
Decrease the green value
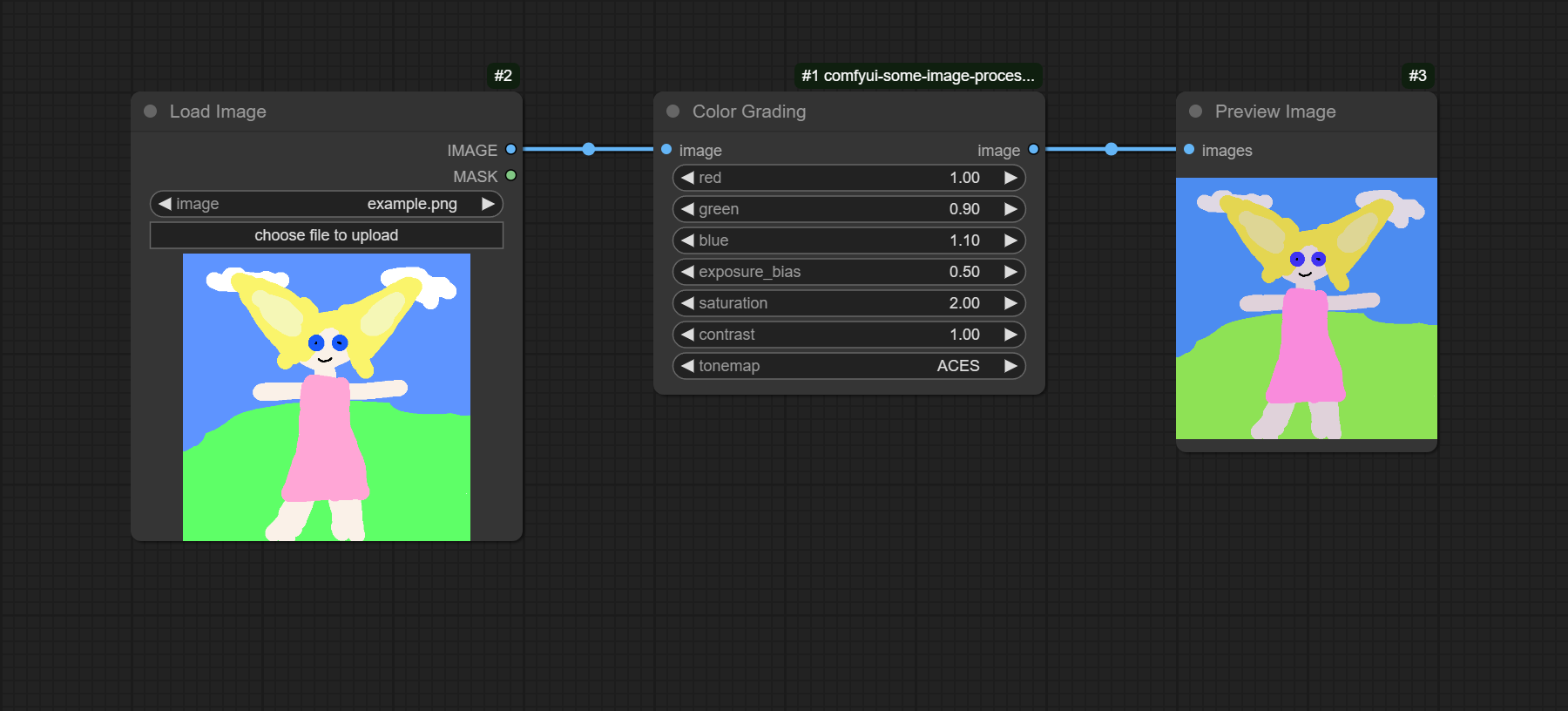[x=687, y=209]
